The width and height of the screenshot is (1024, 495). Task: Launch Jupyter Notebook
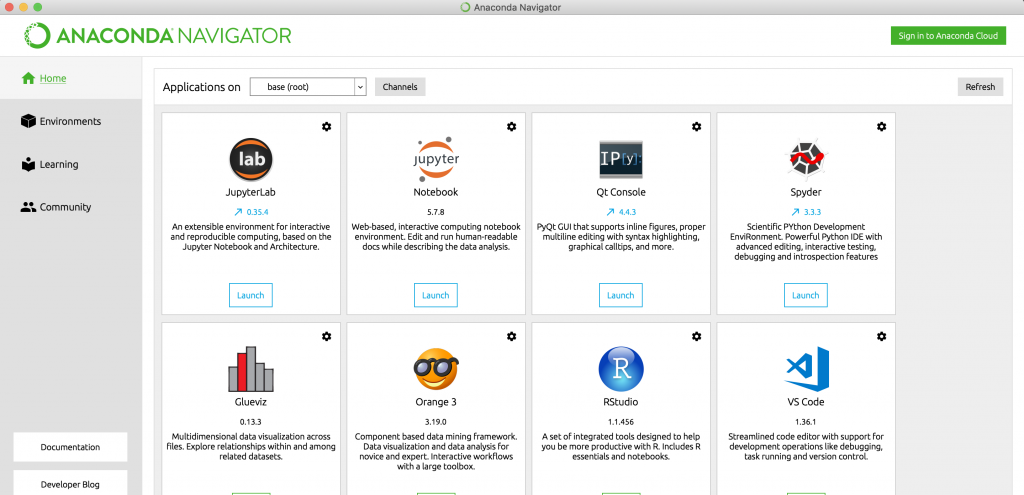(436, 295)
